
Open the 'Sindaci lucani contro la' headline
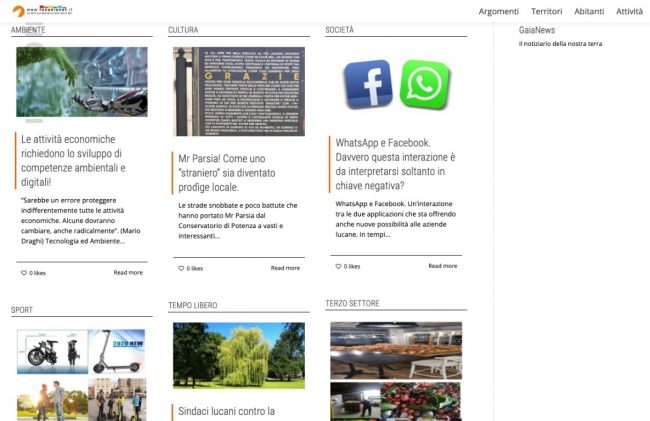point(226,411)
